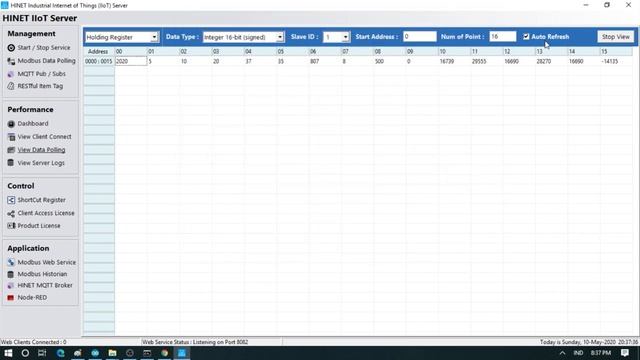Screen dimensions: 640x360
Task: Click the Cortana search circle icon
Action: pyautogui.click(x=25, y=353)
